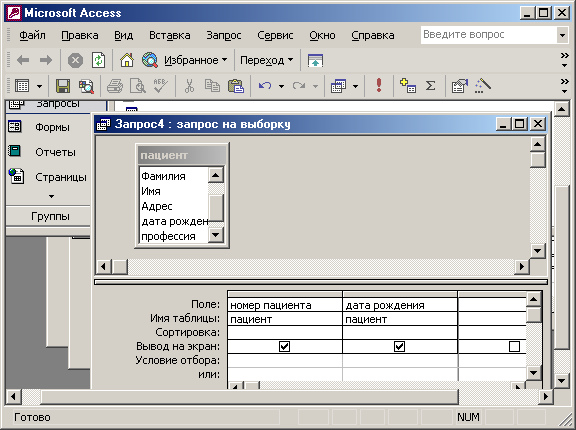Click пациент field list scroll up arrow
Image resolution: width=576 pixels, height=430 pixels.
(x=216, y=175)
